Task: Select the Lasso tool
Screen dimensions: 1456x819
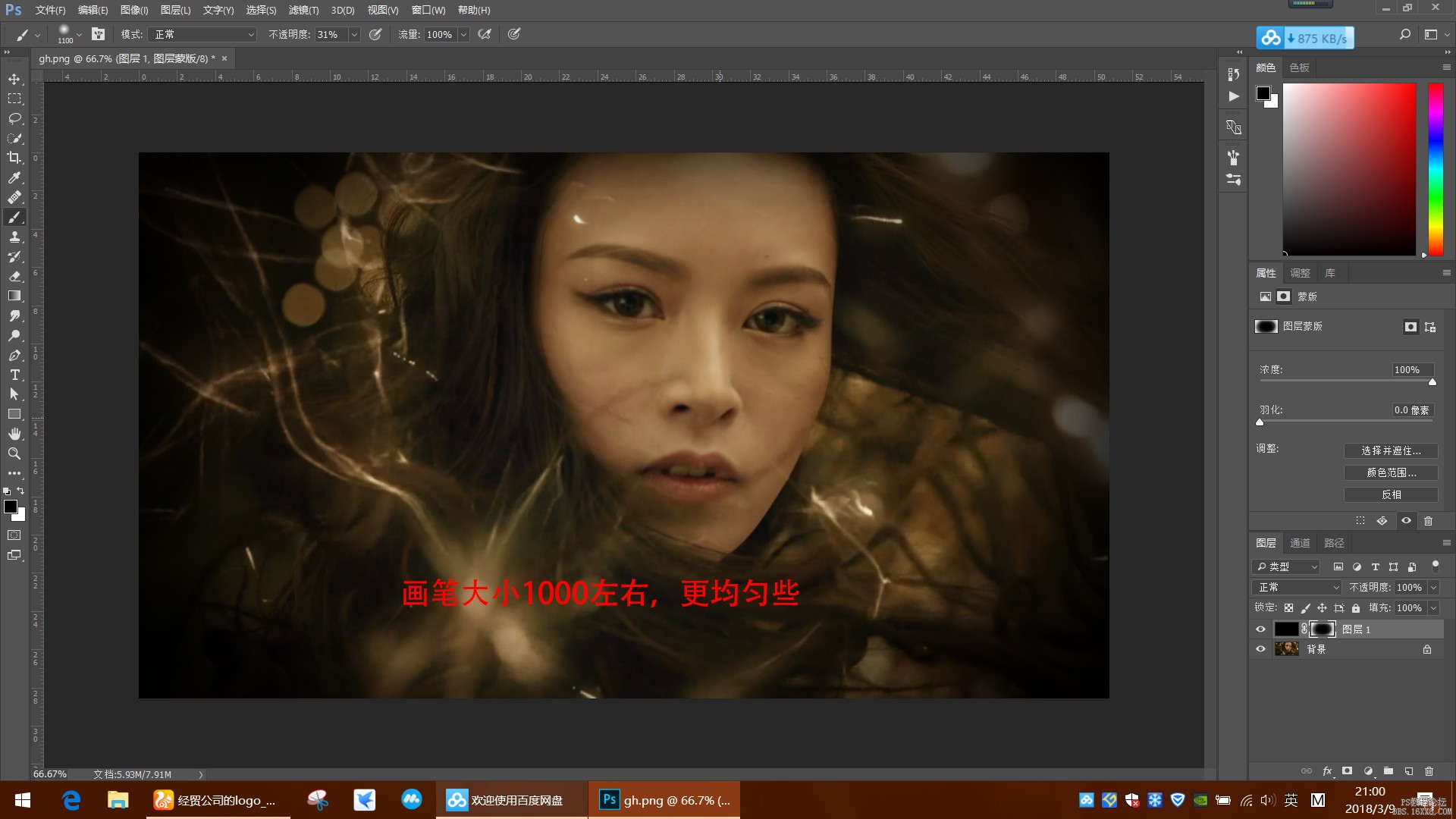Action: pos(14,118)
